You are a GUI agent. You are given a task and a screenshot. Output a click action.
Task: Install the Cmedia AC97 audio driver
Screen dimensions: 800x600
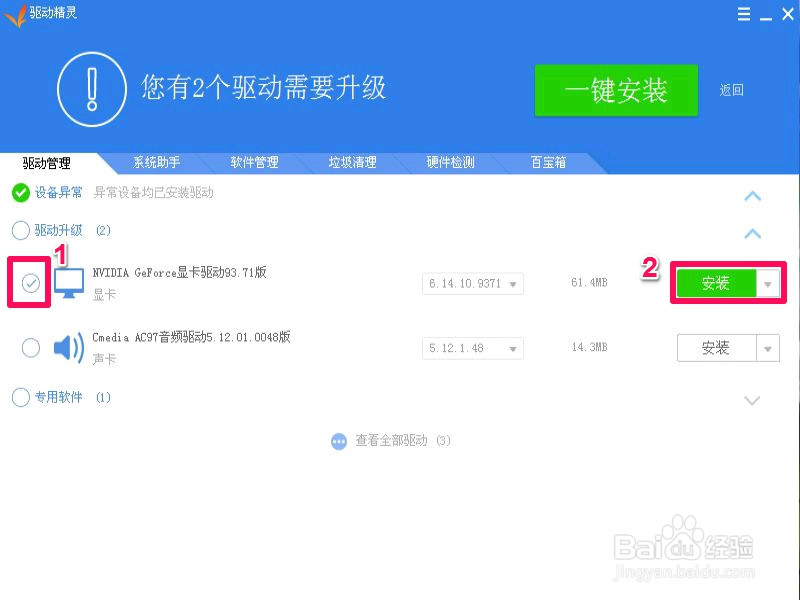[x=716, y=348]
